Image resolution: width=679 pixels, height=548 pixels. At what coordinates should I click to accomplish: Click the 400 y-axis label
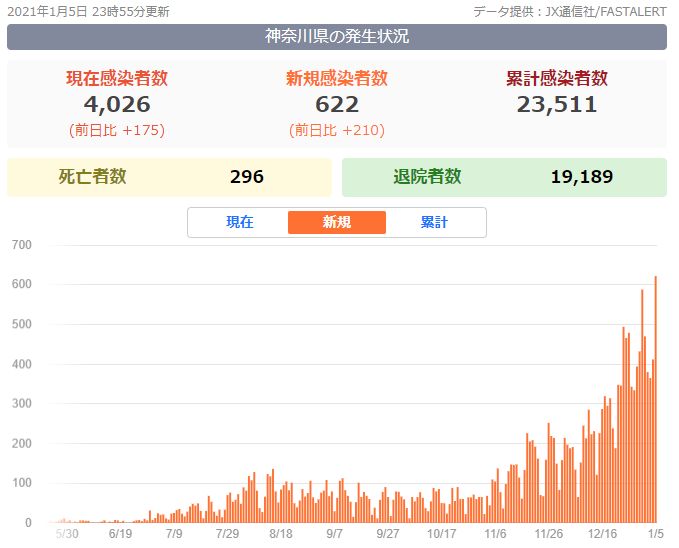click(x=22, y=364)
